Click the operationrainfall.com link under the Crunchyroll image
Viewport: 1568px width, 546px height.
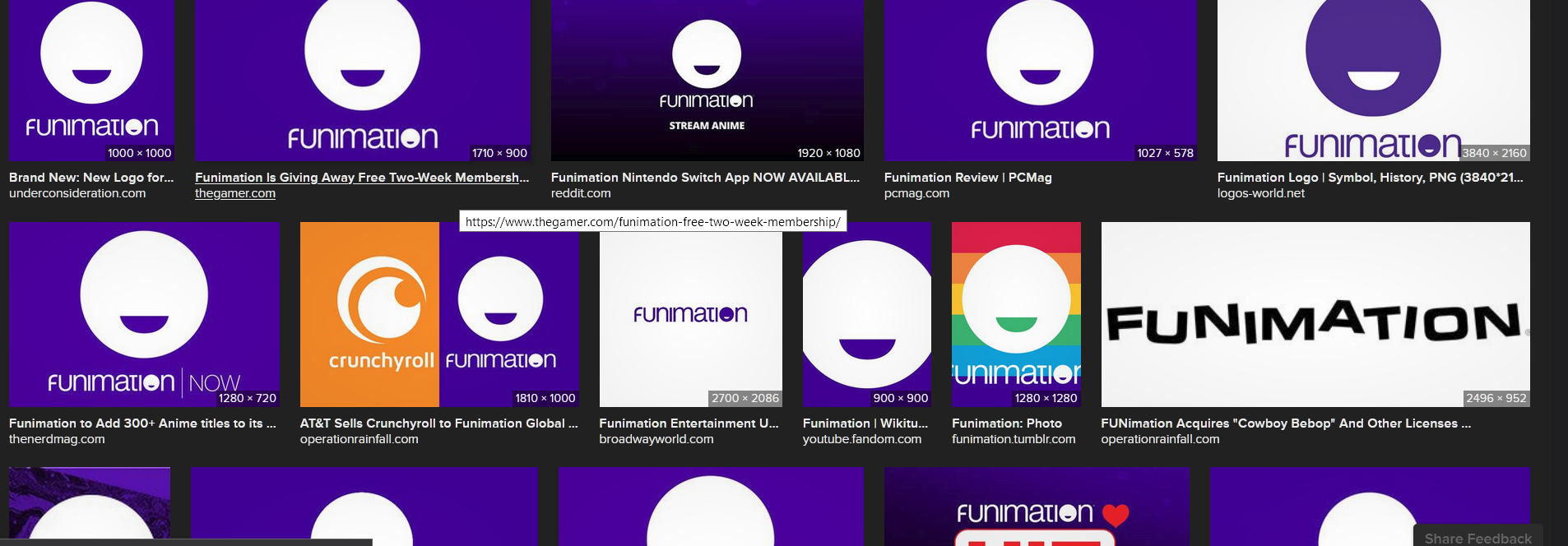coord(359,439)
